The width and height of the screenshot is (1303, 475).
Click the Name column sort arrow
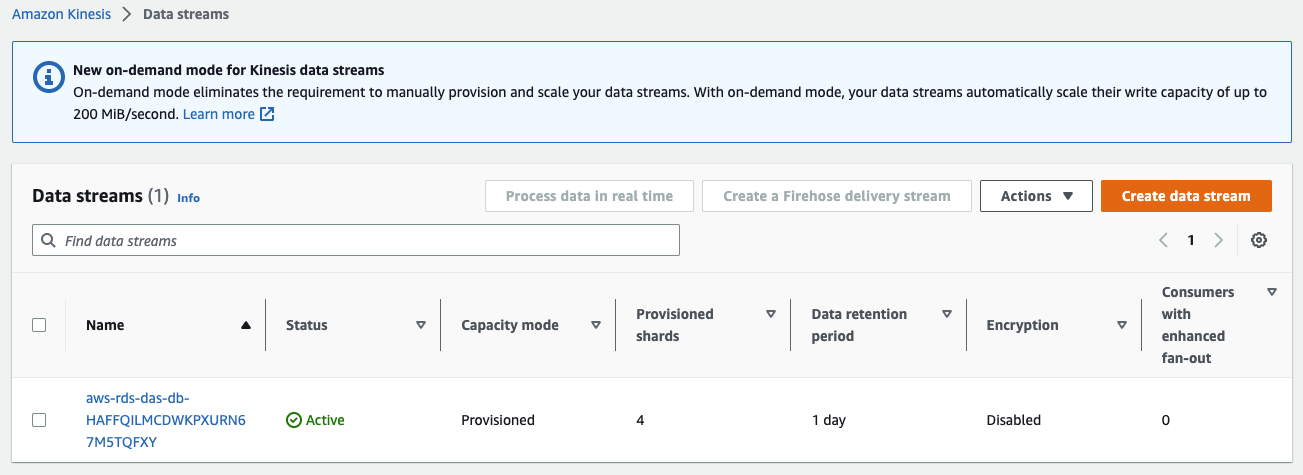point(246,325)
